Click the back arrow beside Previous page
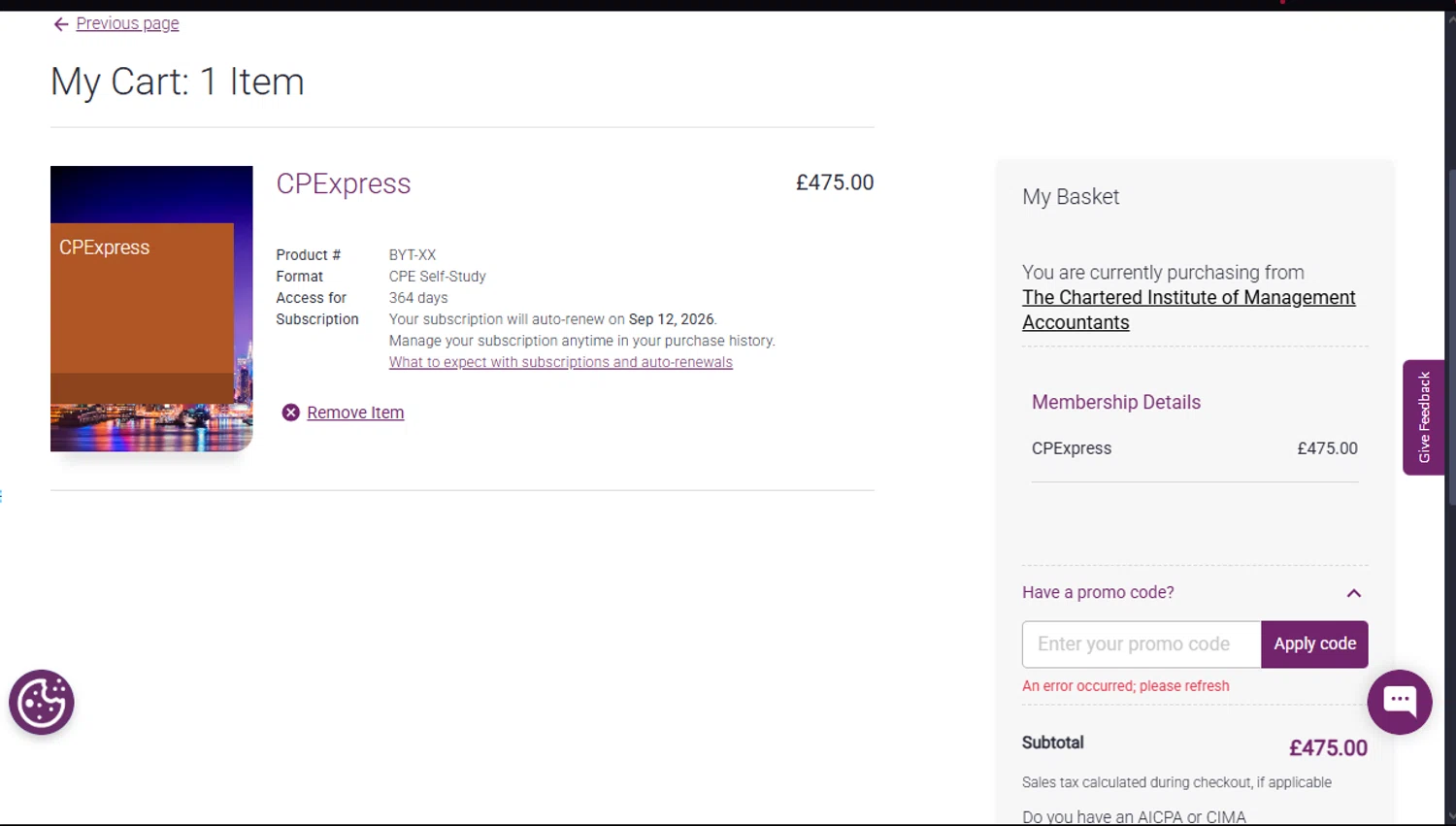Screen dimensions: 1456x826 [60, 24]
